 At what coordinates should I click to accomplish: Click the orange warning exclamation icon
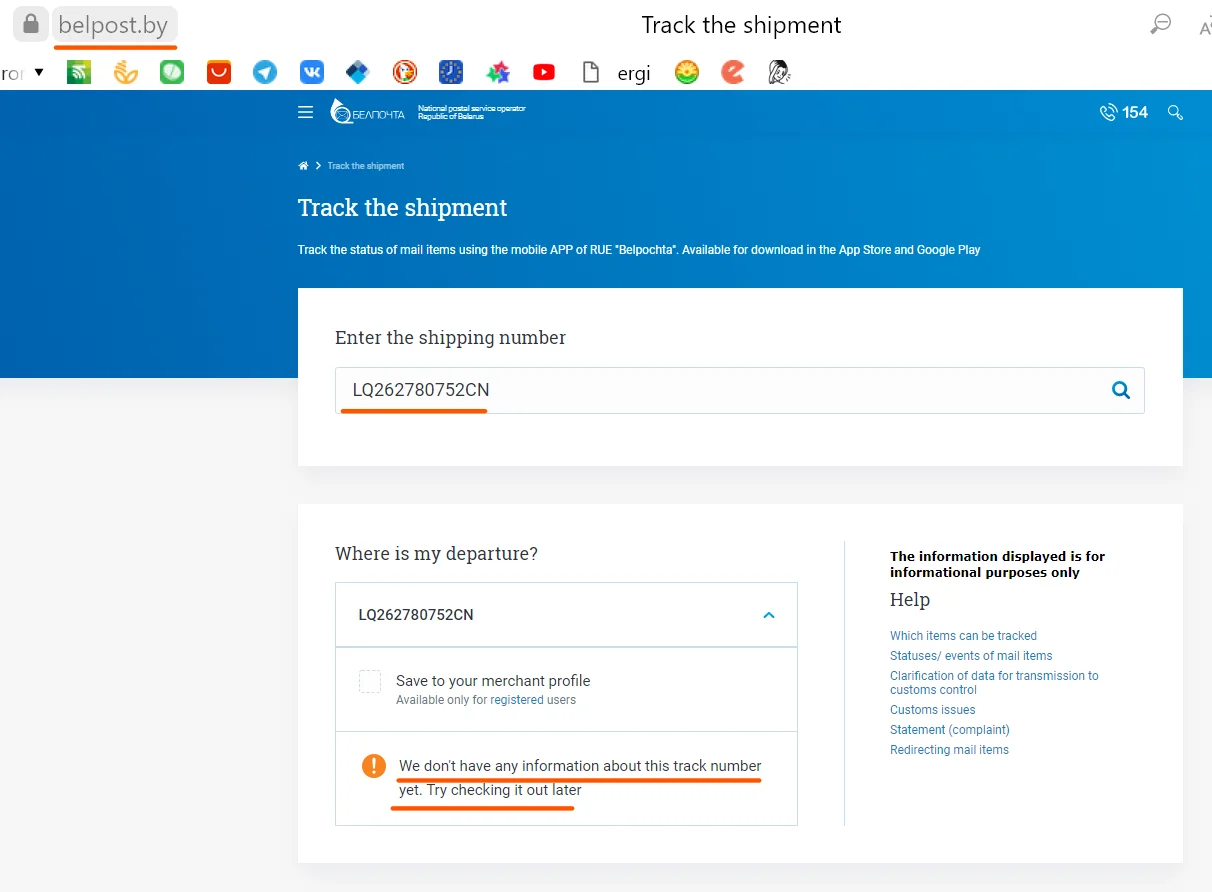373,766
